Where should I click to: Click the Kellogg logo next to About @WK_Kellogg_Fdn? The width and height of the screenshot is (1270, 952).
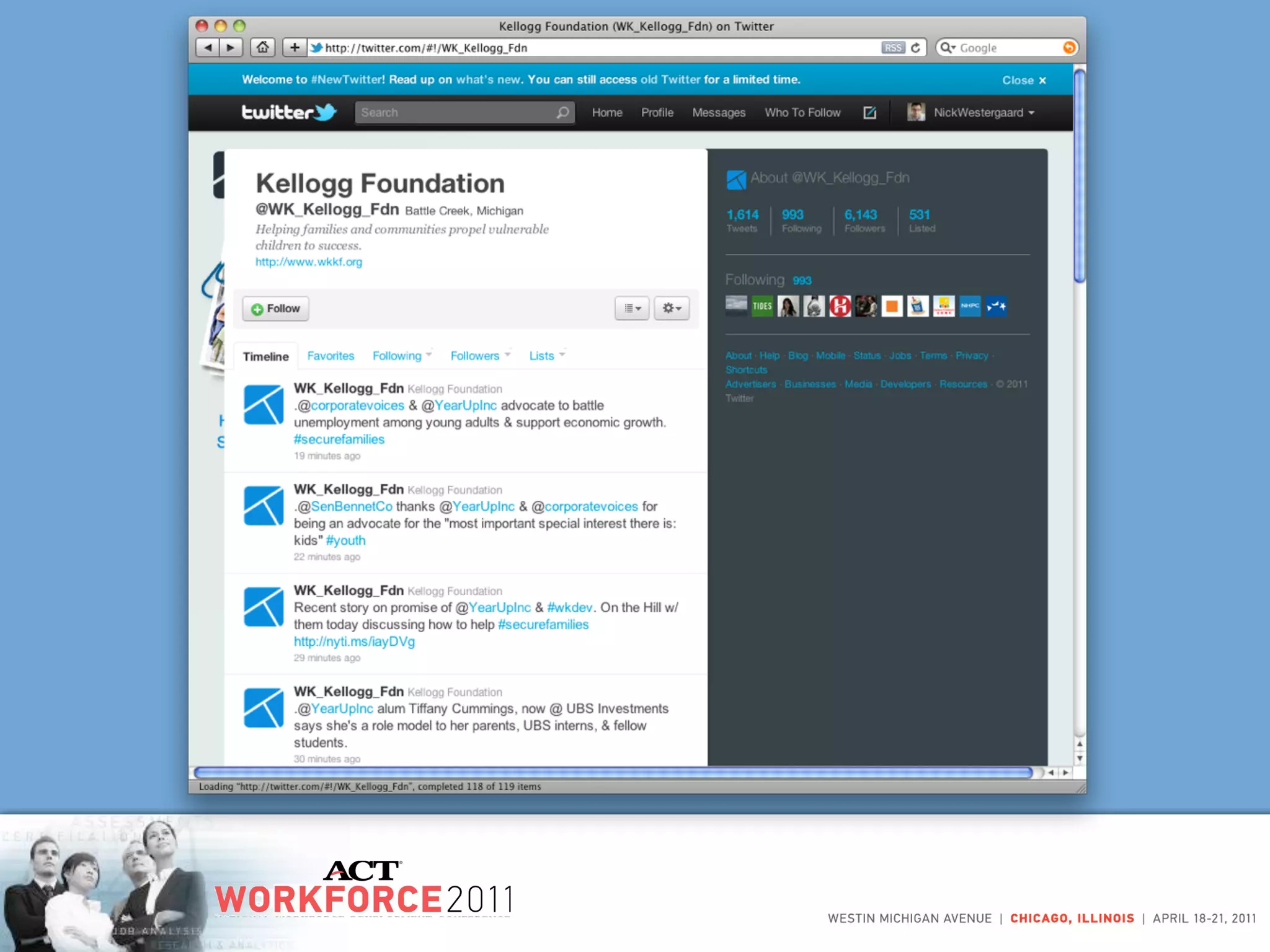(x=736, y=180)
